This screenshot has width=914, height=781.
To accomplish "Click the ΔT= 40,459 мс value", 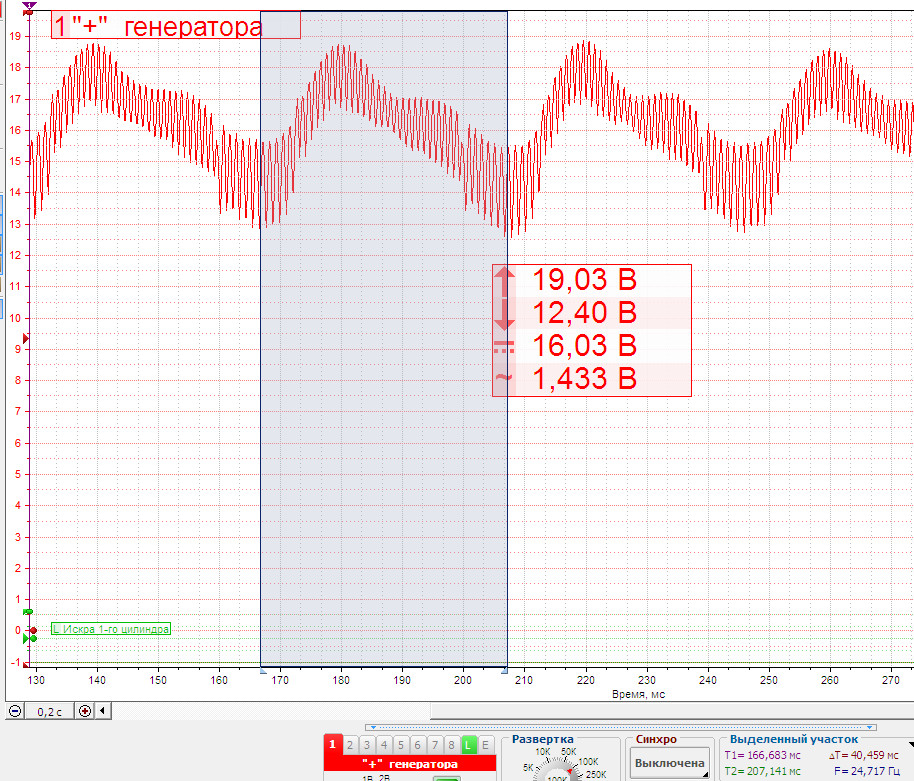I will coord(864,755).
